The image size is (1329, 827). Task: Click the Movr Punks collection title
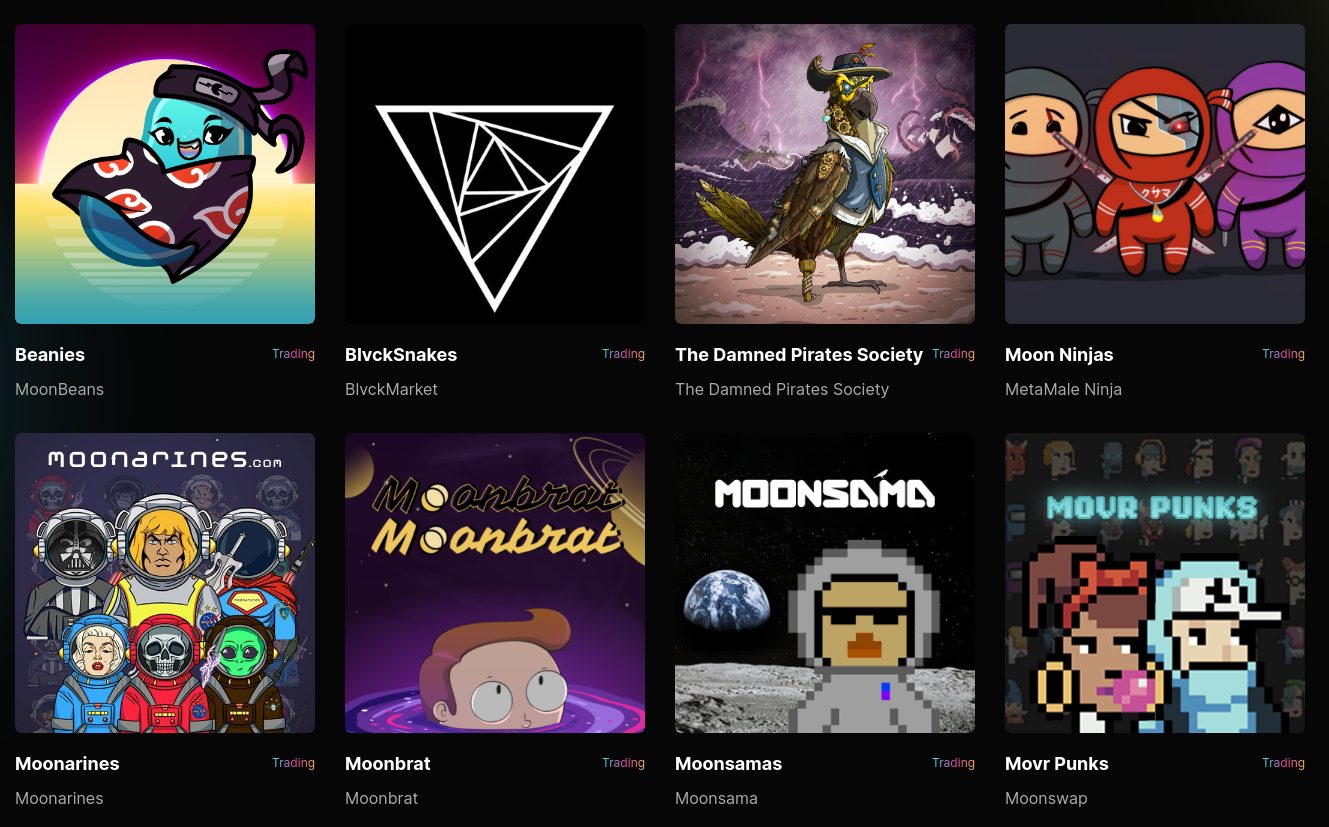point(1057,764)
